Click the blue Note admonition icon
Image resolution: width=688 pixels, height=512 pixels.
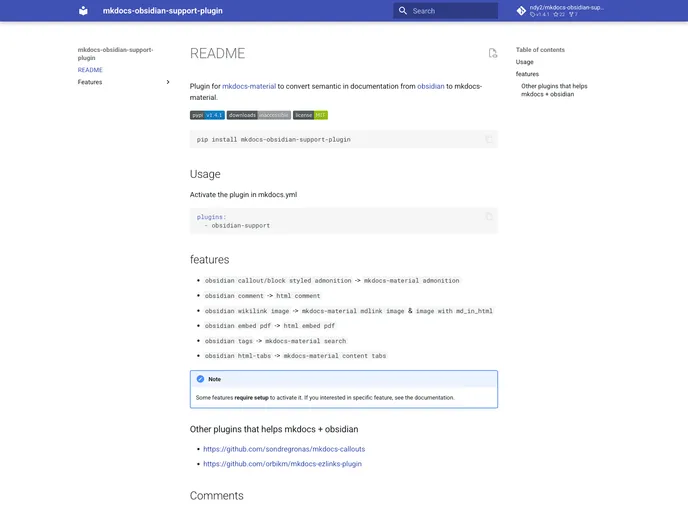(201, 379)
